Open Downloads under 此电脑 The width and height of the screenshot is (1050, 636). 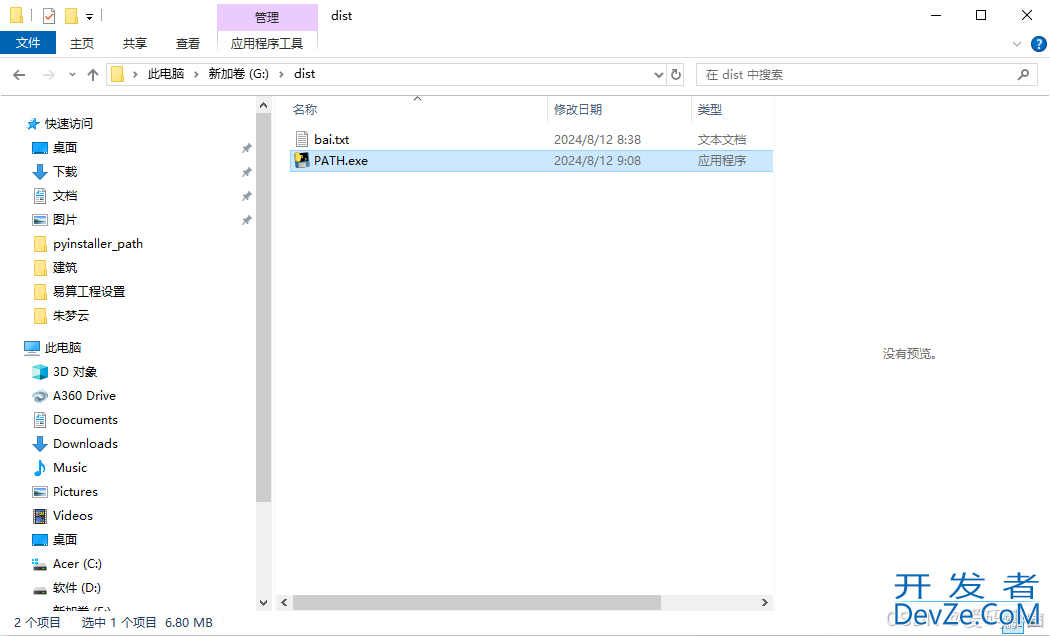(85, 444)
